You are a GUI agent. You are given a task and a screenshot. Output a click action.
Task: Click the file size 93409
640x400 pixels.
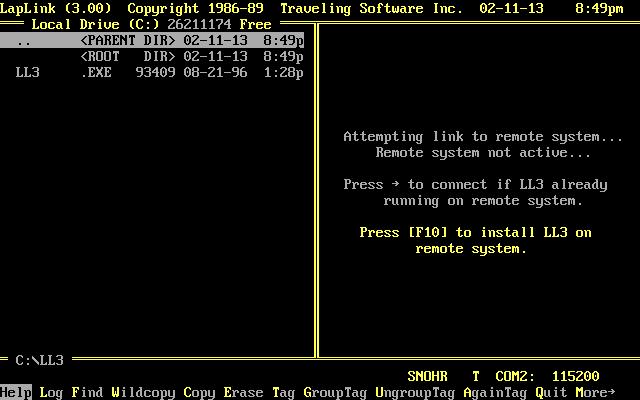click(x=155, y=72)
